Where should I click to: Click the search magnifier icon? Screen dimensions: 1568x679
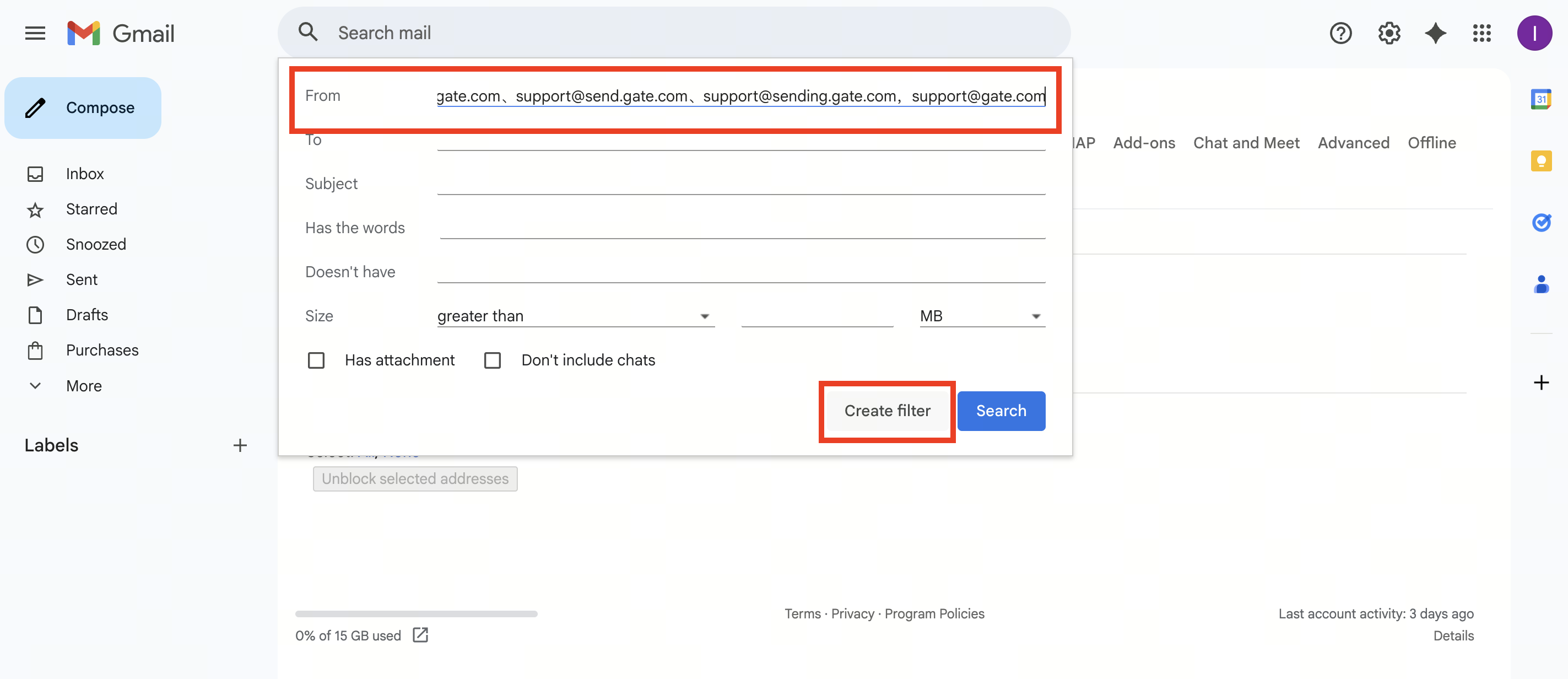pos(308,31)
